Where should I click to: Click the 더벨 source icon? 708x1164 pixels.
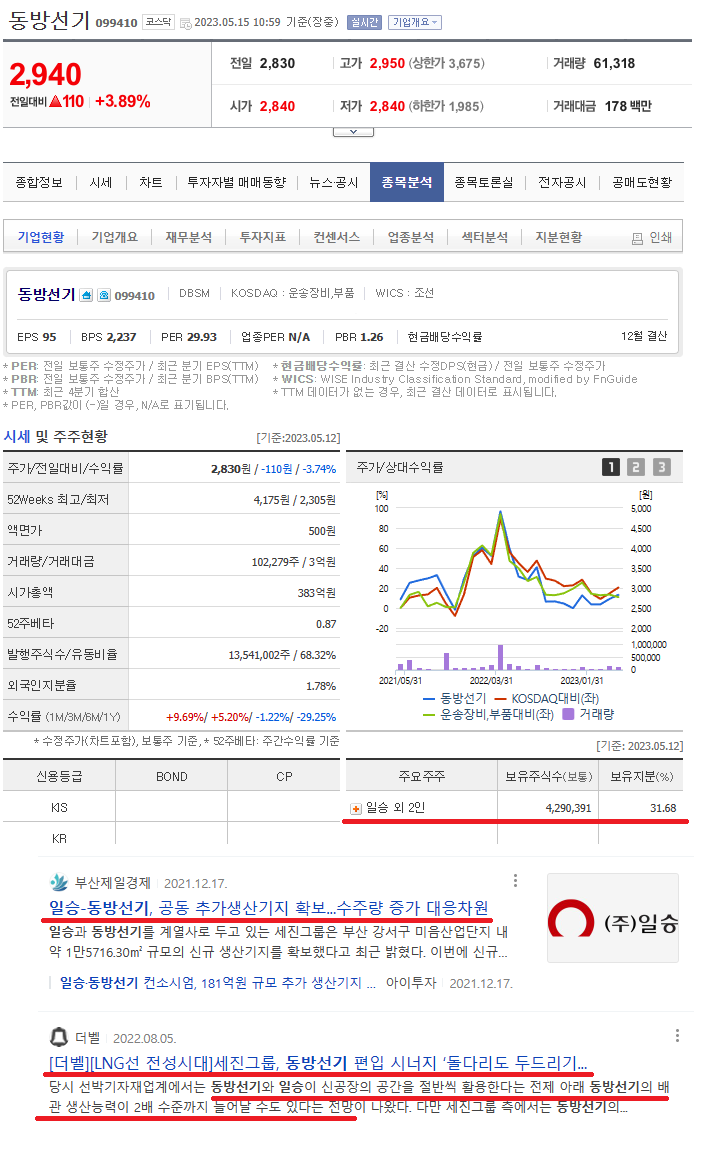59,1037
